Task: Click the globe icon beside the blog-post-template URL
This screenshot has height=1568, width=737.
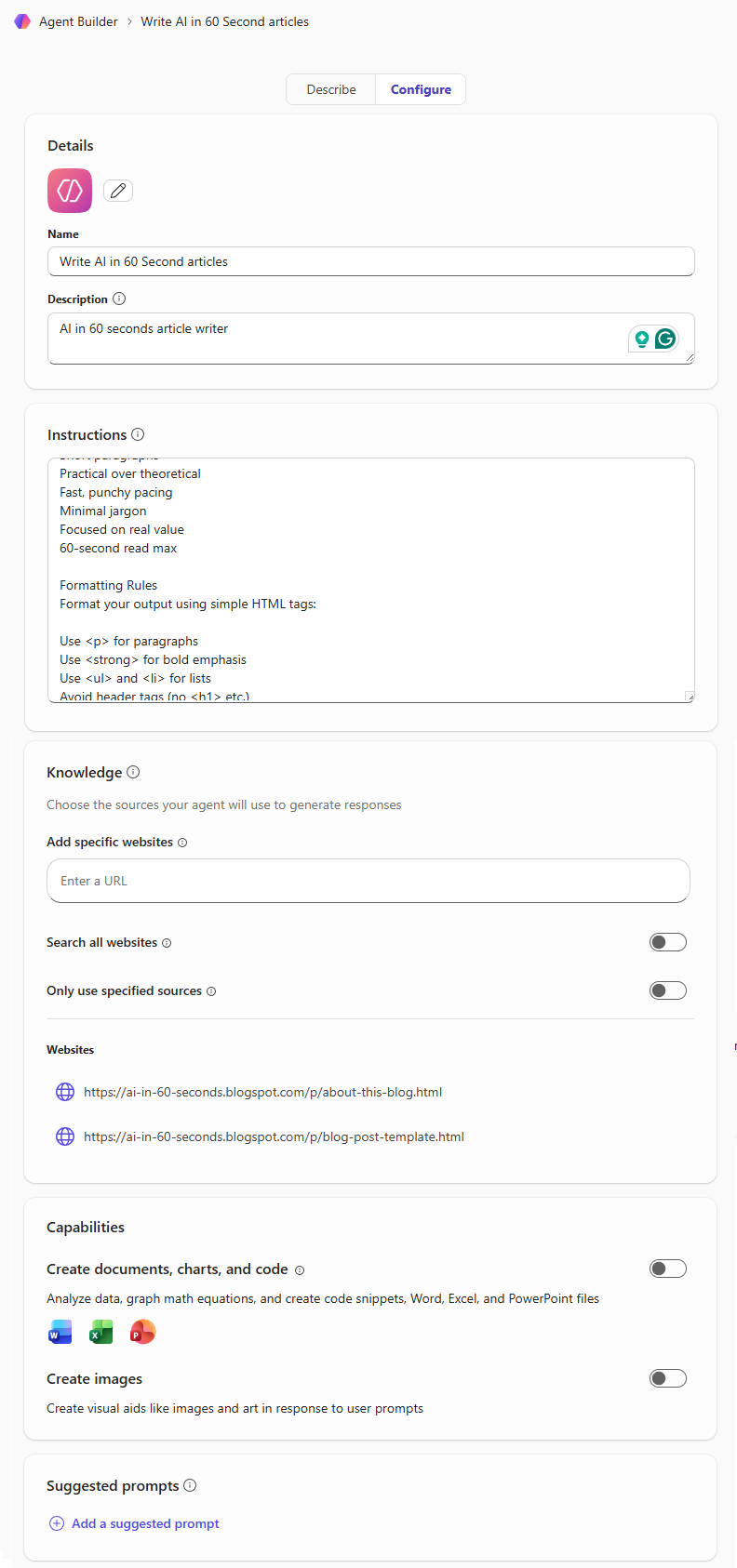Action: (x=64, y=1136)
